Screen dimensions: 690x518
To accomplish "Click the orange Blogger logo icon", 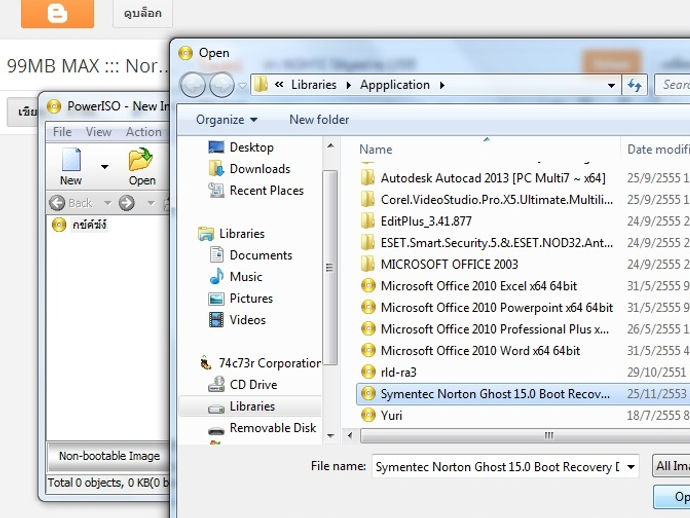I will click(x=57, y=13).
